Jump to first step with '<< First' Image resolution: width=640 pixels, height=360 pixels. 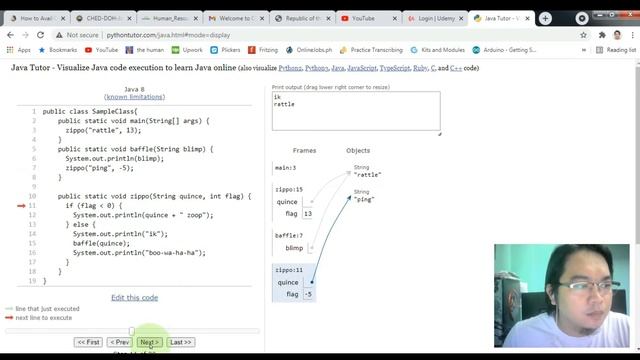(89, 342)
